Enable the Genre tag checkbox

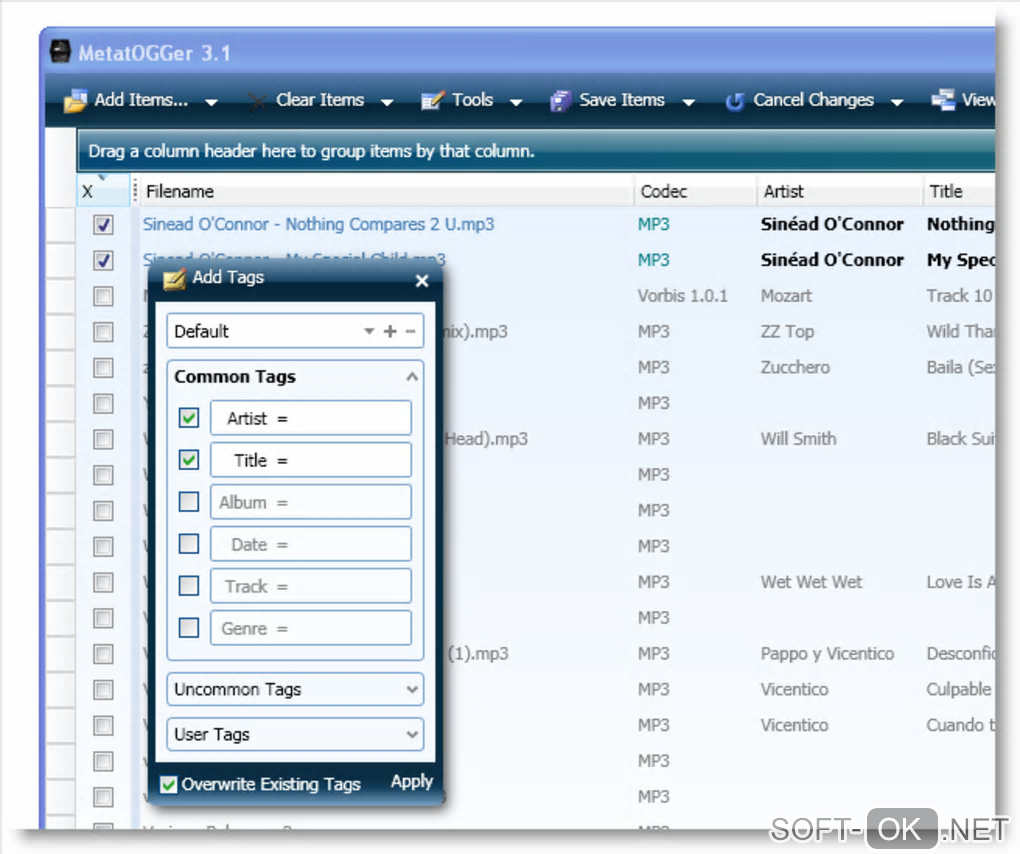coord(189,627)
